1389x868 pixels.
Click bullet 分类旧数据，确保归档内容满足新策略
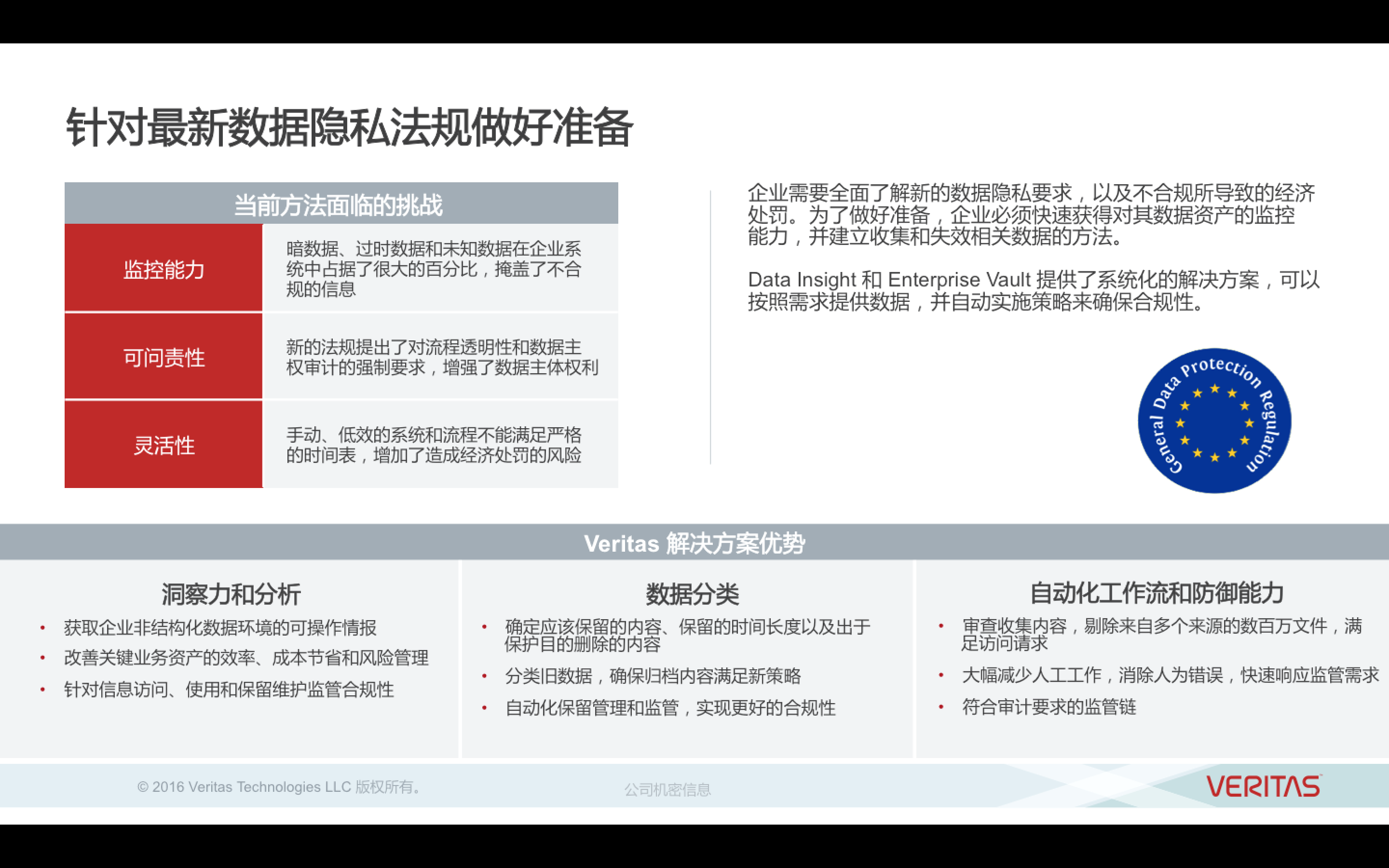(x=653, y=676)
